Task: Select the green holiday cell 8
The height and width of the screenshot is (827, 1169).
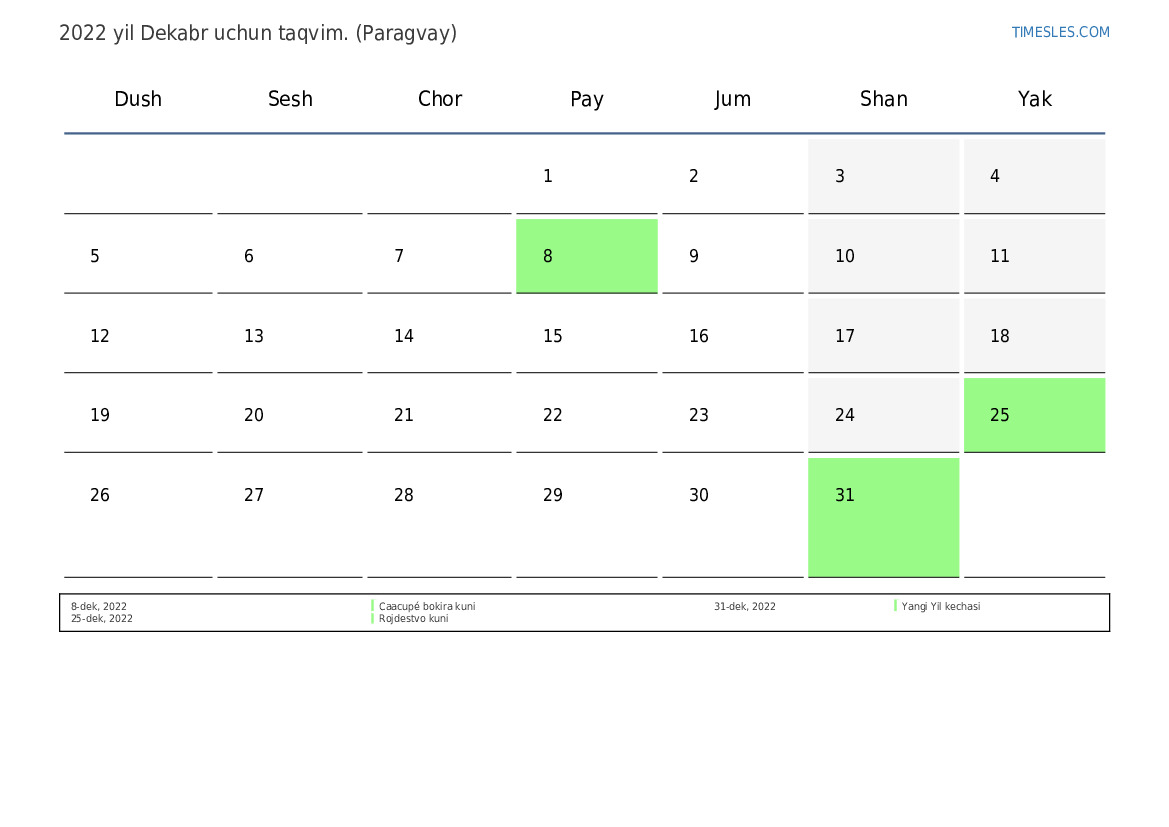Action: pos(587,256)
